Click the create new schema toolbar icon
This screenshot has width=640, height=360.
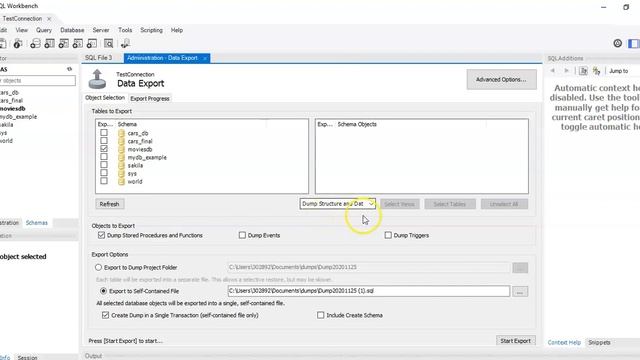pos(35,44)
